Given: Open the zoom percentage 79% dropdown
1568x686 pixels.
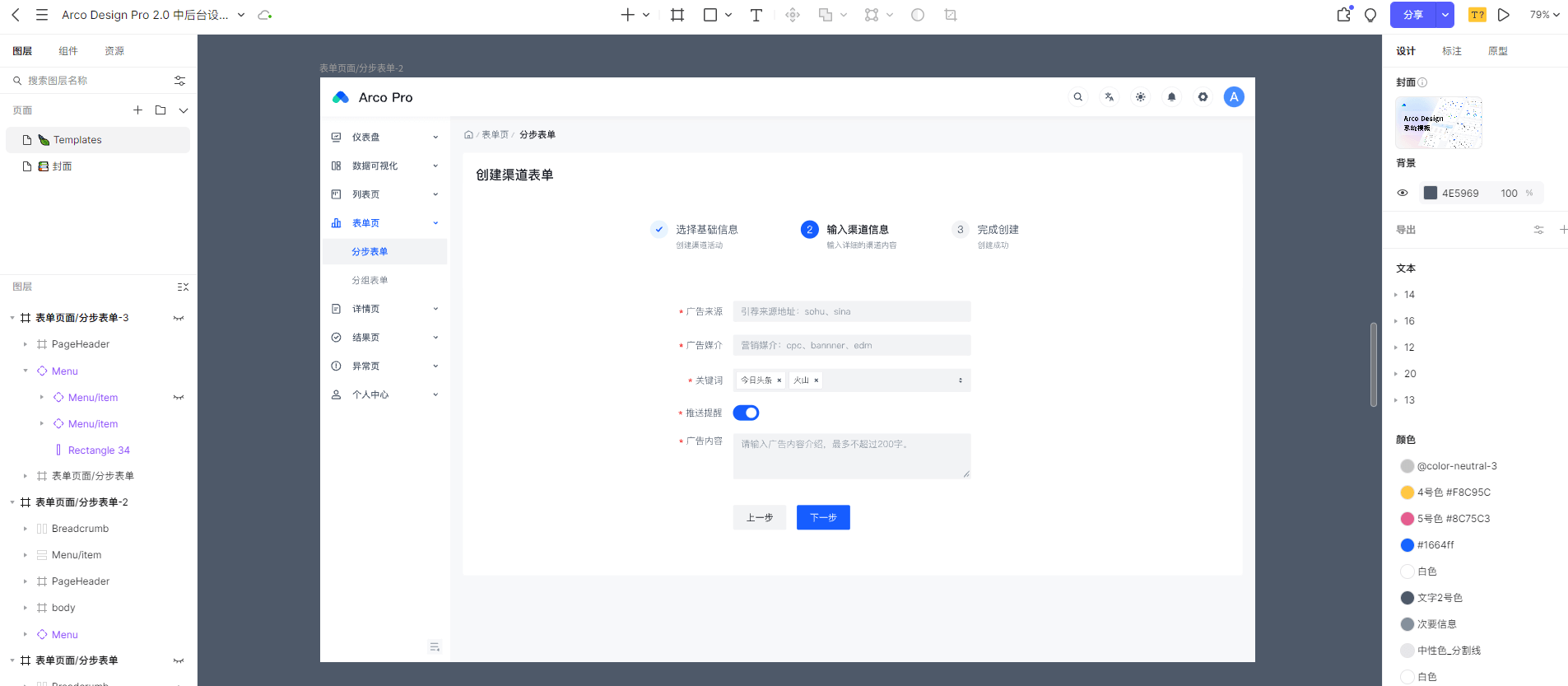Looking at the screenshot, I should pos(1544,15).
